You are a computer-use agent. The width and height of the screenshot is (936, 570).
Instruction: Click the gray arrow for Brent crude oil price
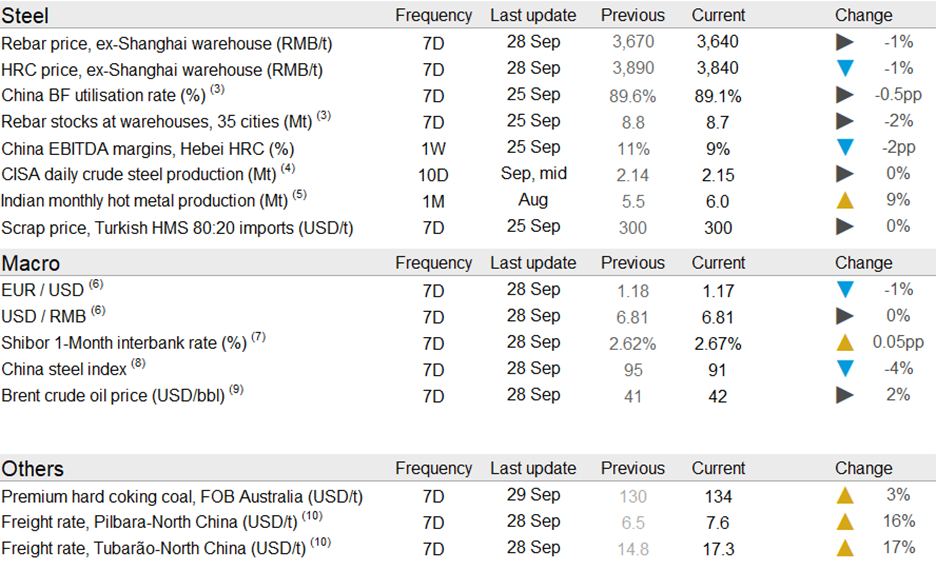coord(845,395)
